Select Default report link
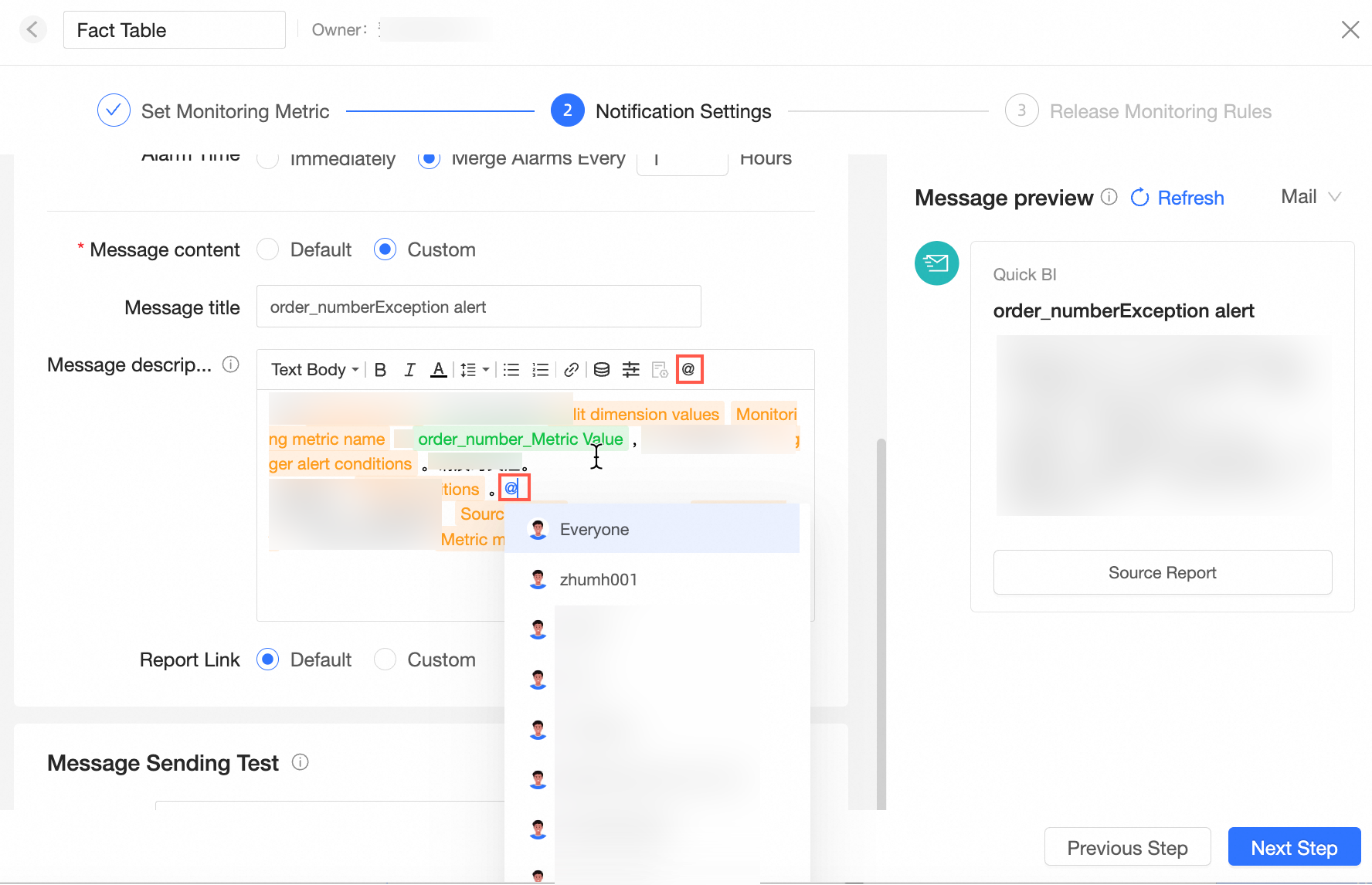The height and width of the screenshot is (885, 1372). tap(267, 660)
